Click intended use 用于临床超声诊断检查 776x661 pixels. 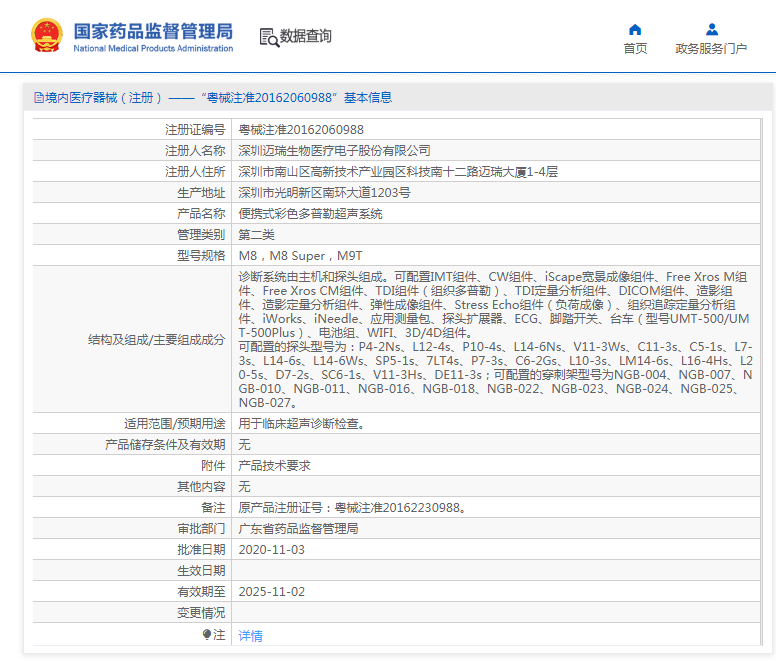(x=301, y=424)
